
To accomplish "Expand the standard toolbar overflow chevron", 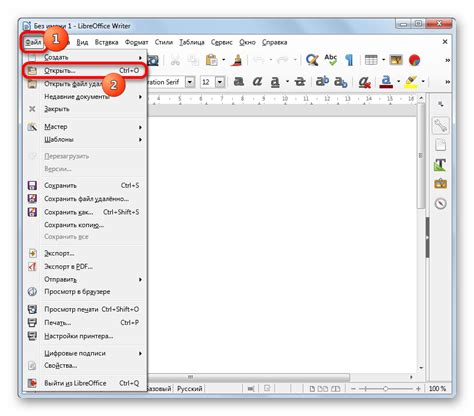I will [447, 60].
